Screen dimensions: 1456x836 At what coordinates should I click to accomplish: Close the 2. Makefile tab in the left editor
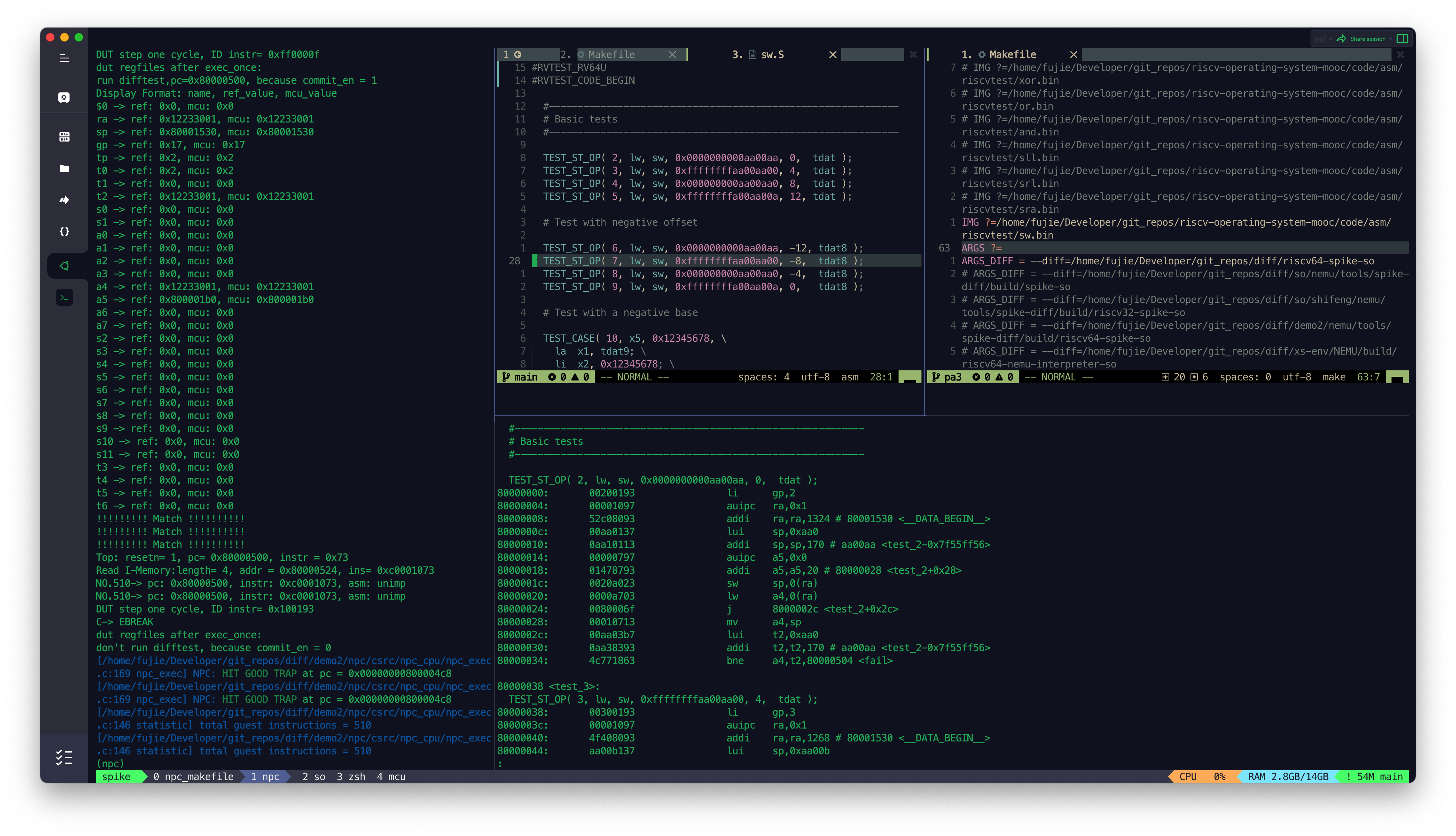point(672,54)
